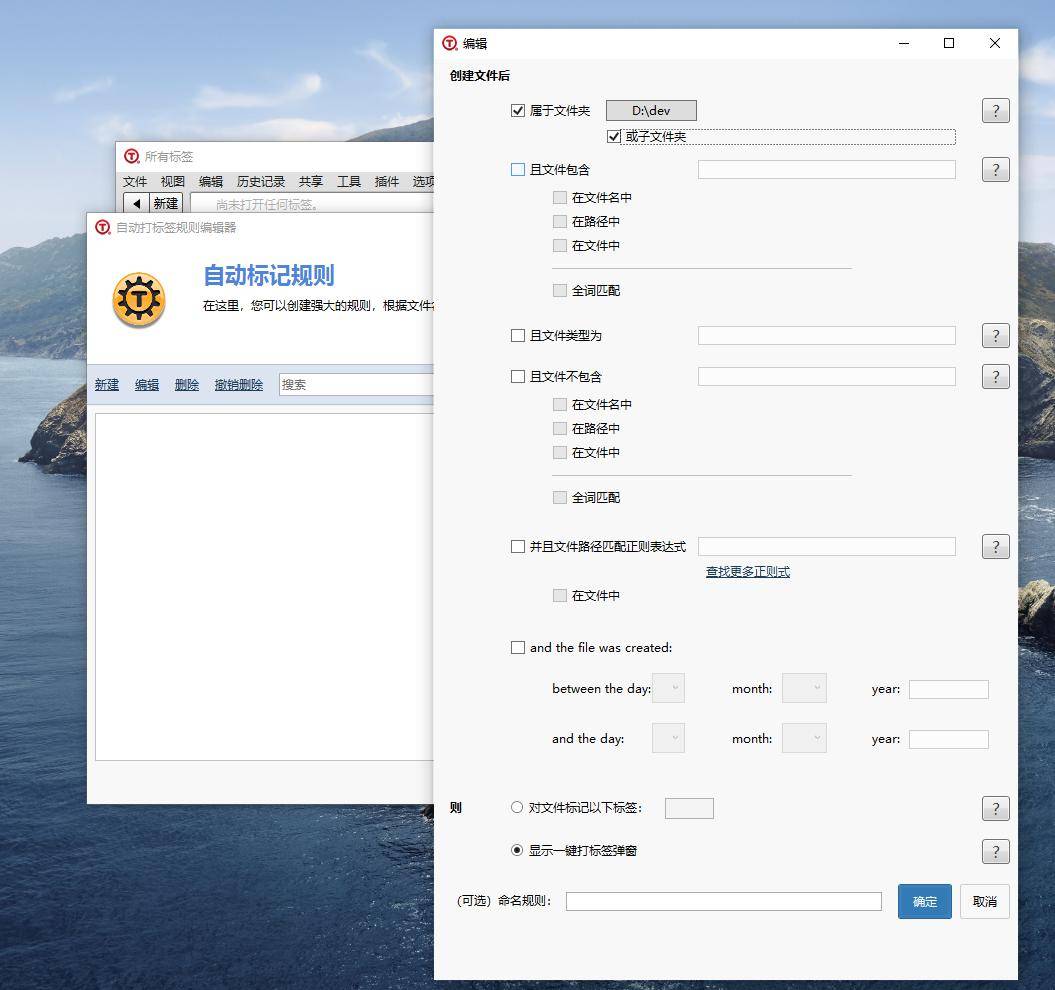The width and height of the screenshot is (1055, 990).
Task: Open help for 对文件标记以下标签 option
Action: pos(995,809)
